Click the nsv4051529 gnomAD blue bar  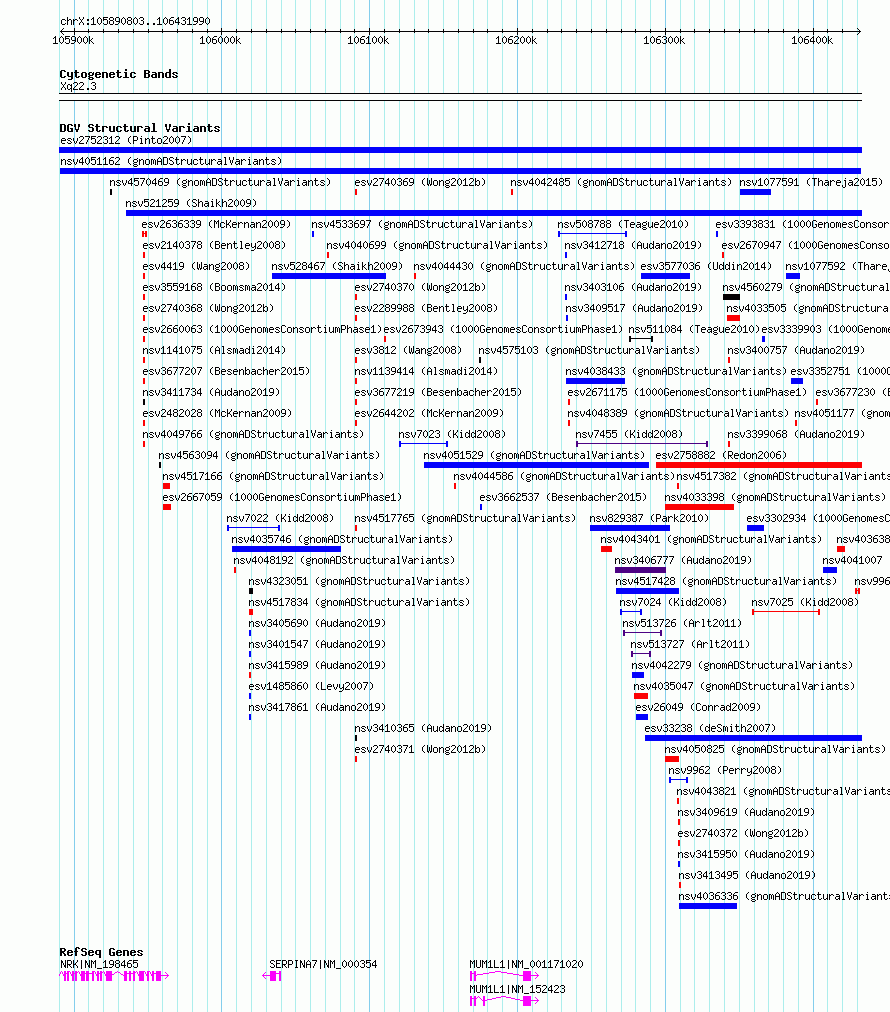tap(536, 465)
